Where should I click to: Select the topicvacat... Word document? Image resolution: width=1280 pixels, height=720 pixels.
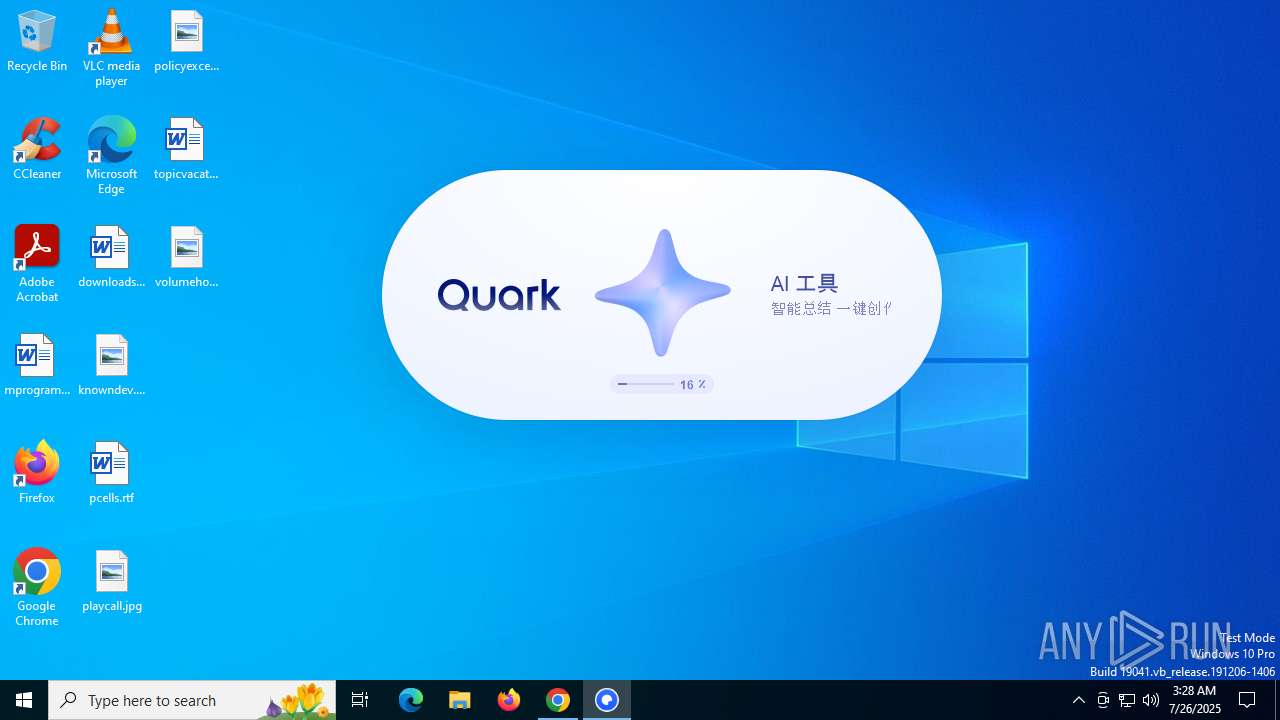[x=186, y=149]
